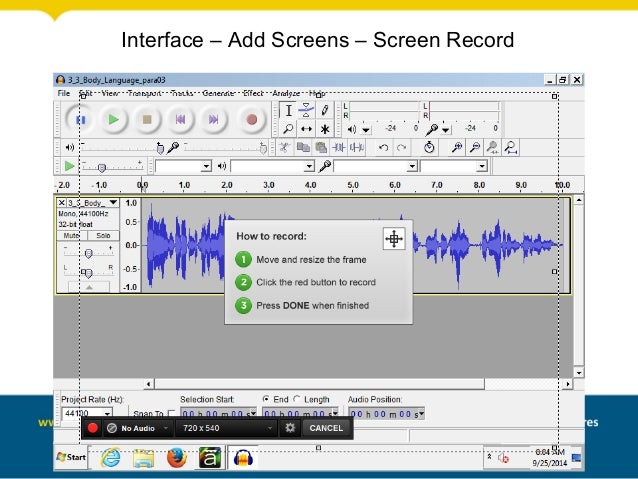
Task: Solo the 3_3_Body track
Action: point(103,236)
